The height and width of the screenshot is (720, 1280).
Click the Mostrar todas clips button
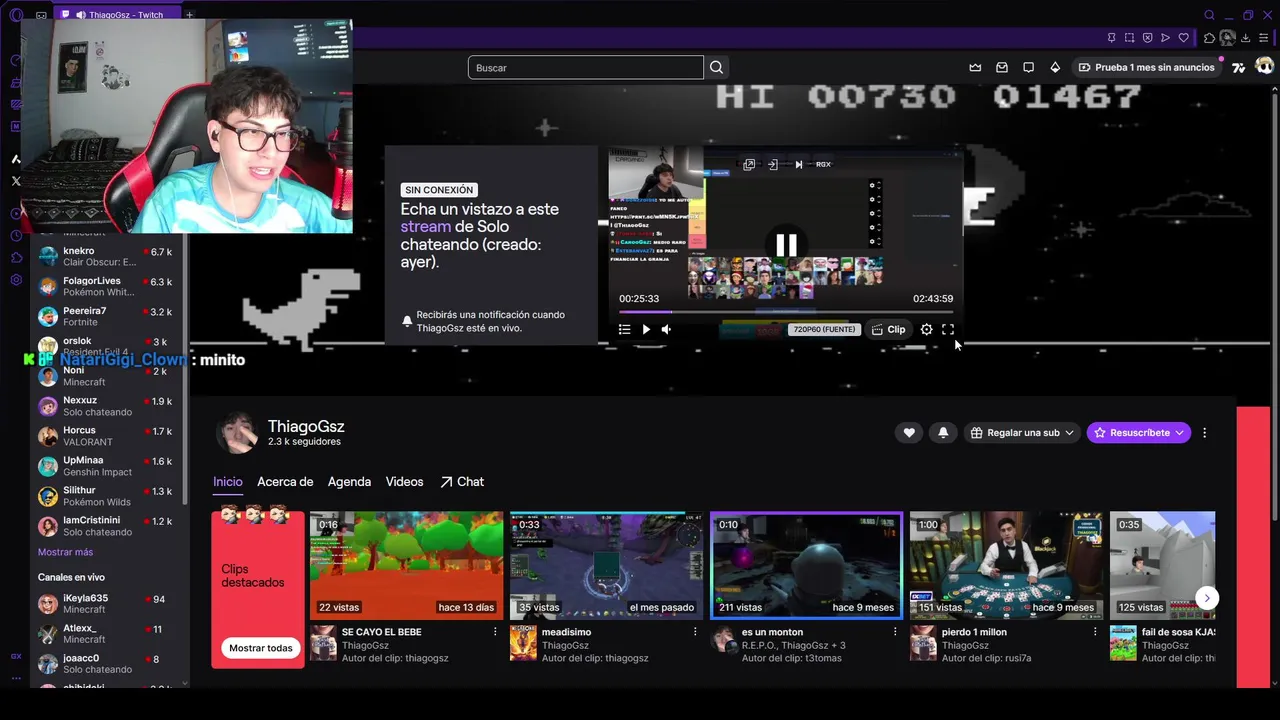point(260,648)
